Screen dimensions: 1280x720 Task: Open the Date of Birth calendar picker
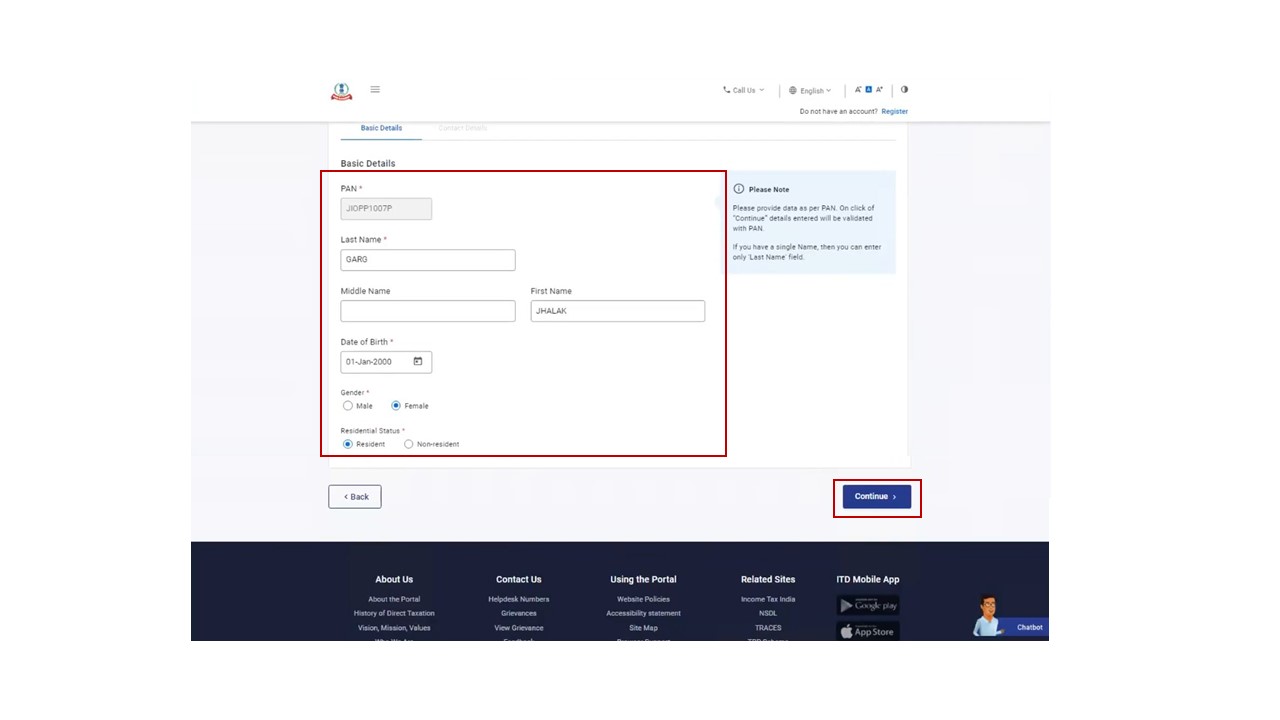pyautogui.click(x=418, y=362)
